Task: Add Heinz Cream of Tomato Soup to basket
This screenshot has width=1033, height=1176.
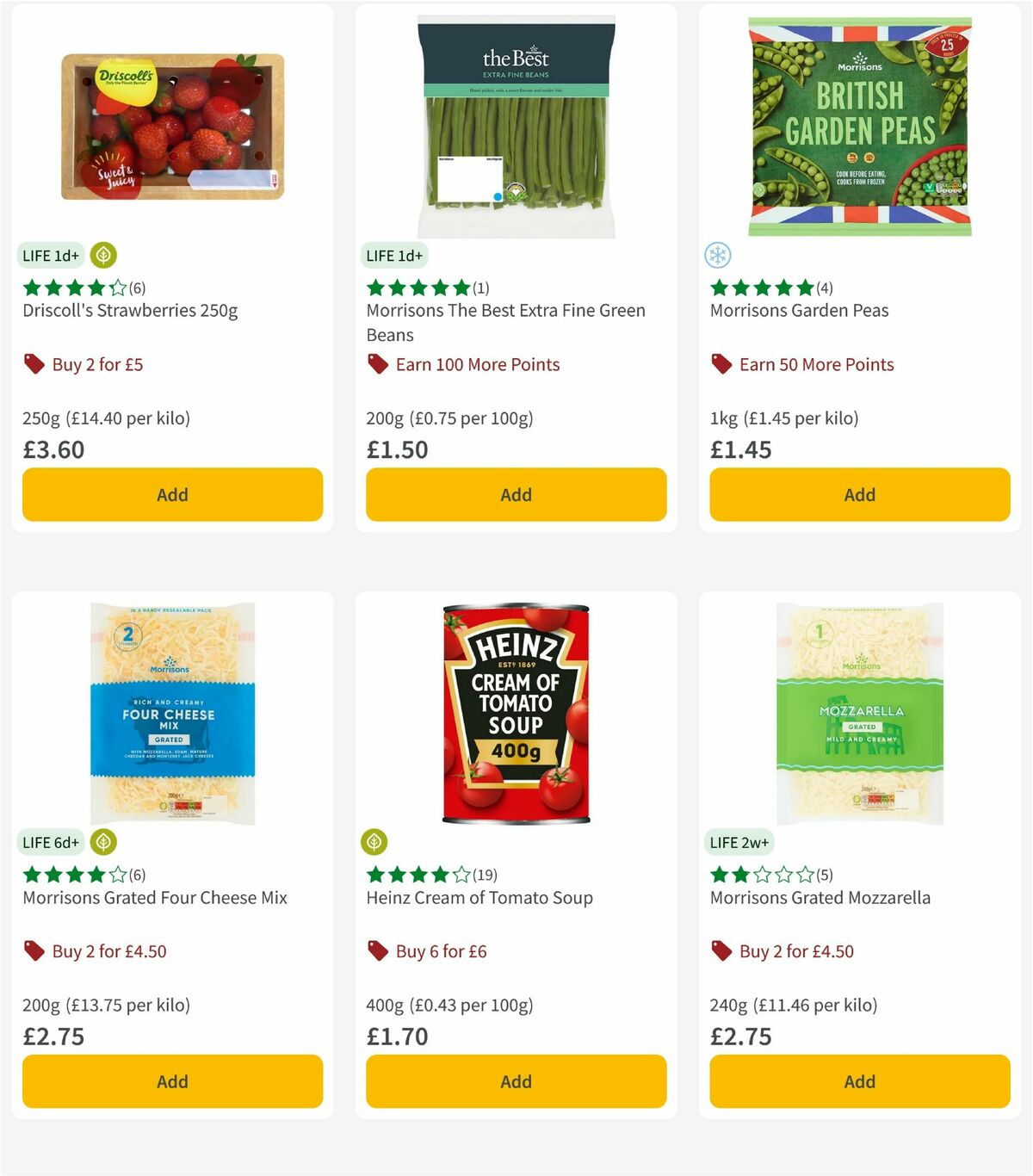Action: coord(515,1081)
